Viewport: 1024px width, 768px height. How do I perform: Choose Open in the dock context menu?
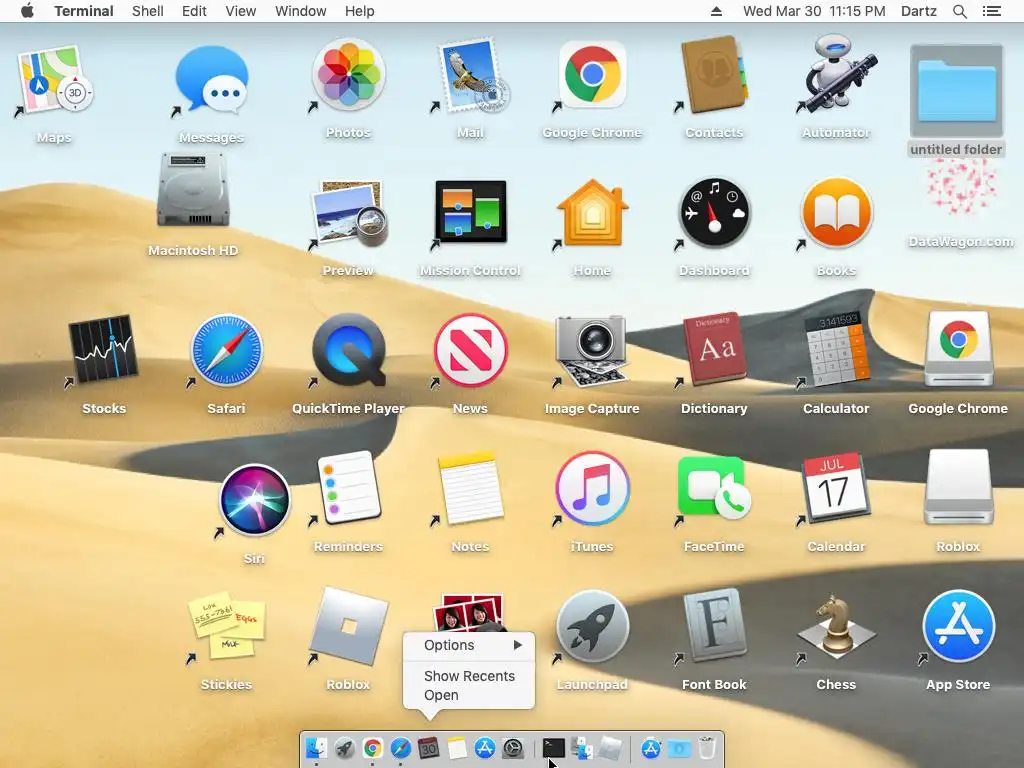tap(469, 695)
